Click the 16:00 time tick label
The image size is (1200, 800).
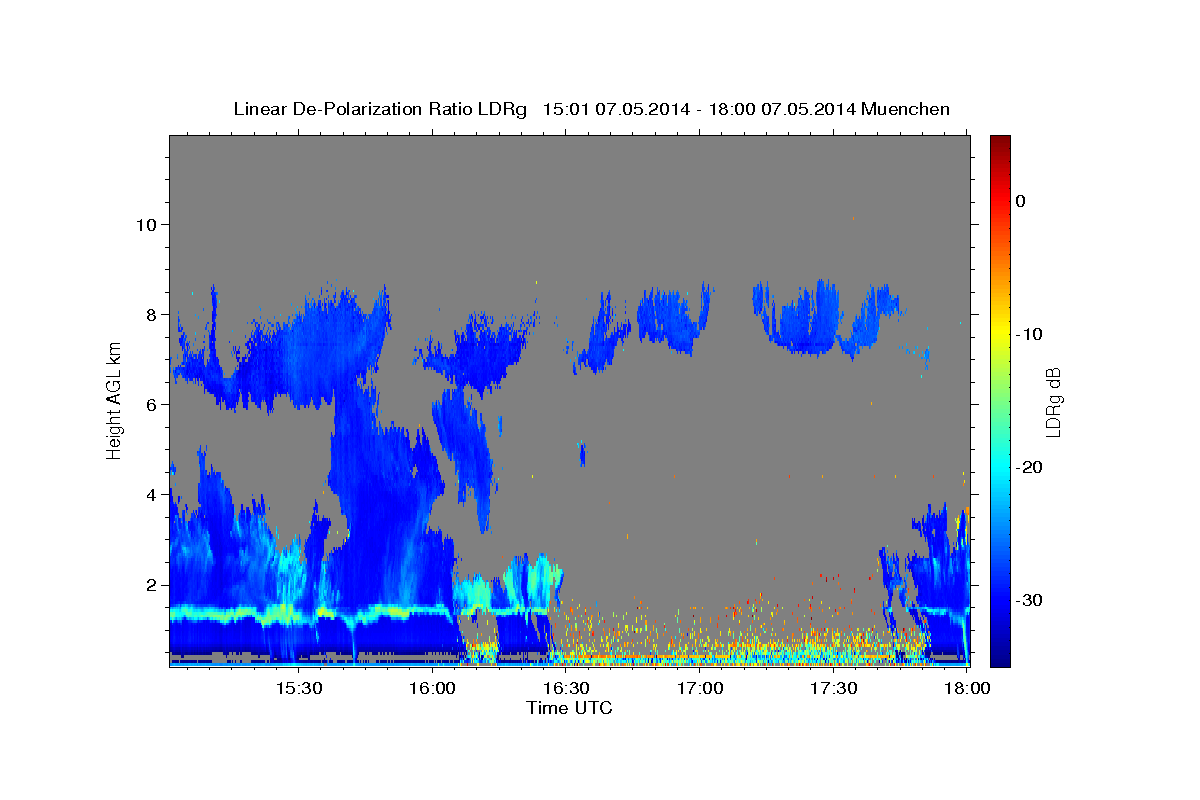(432, 689)
